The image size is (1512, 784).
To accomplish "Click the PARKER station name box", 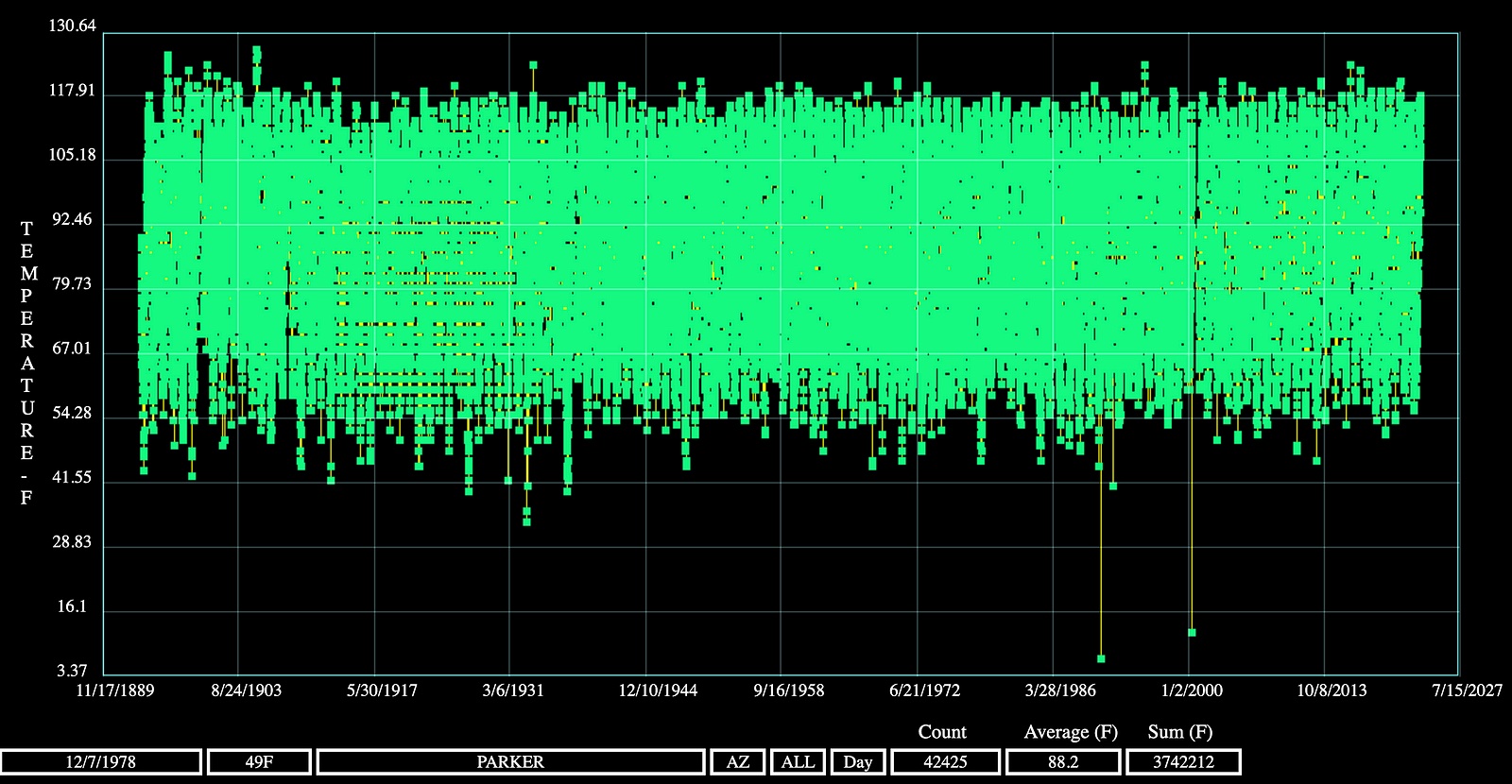I will point(510,762).
